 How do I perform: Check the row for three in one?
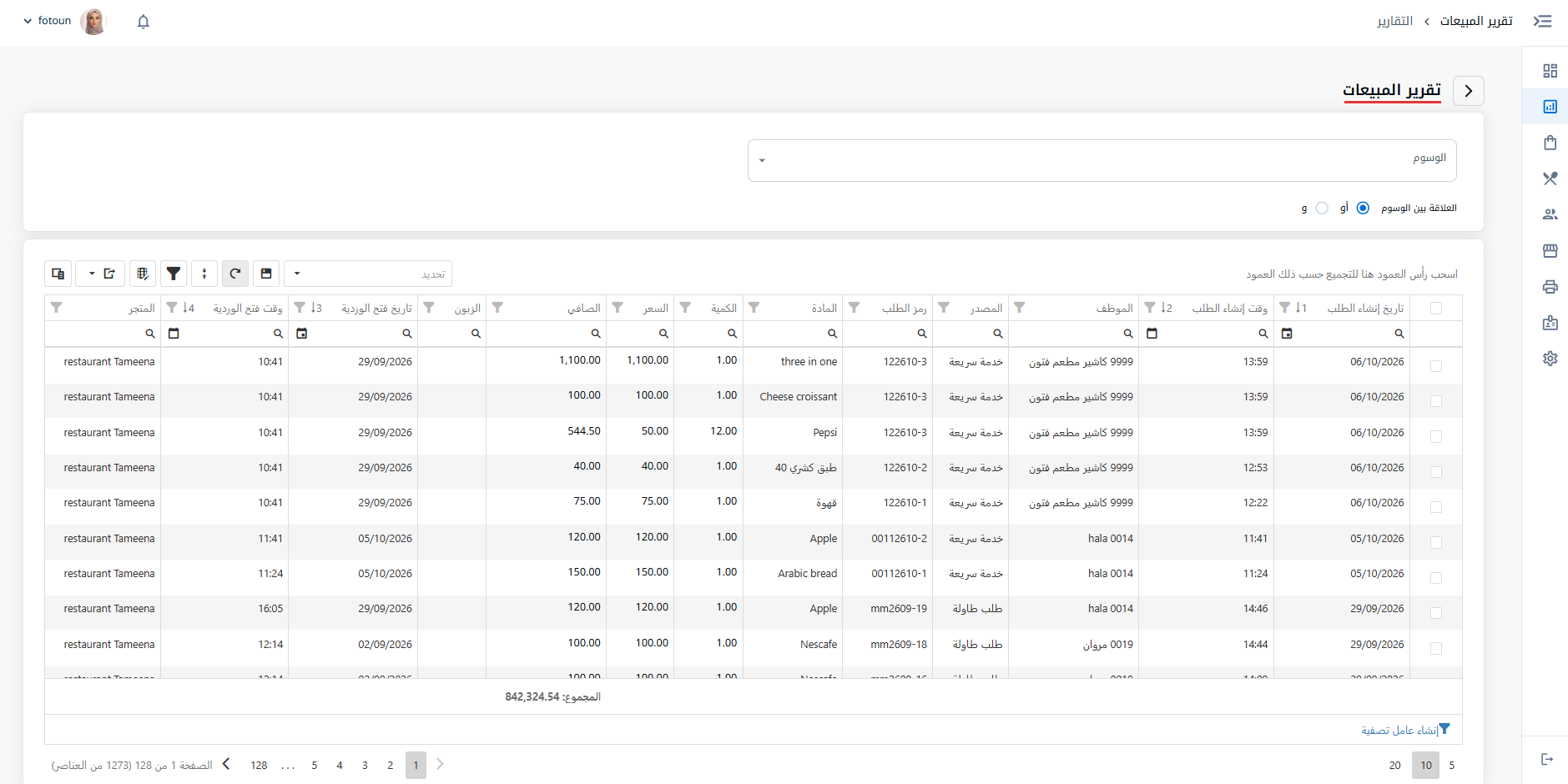(1436, 366)
